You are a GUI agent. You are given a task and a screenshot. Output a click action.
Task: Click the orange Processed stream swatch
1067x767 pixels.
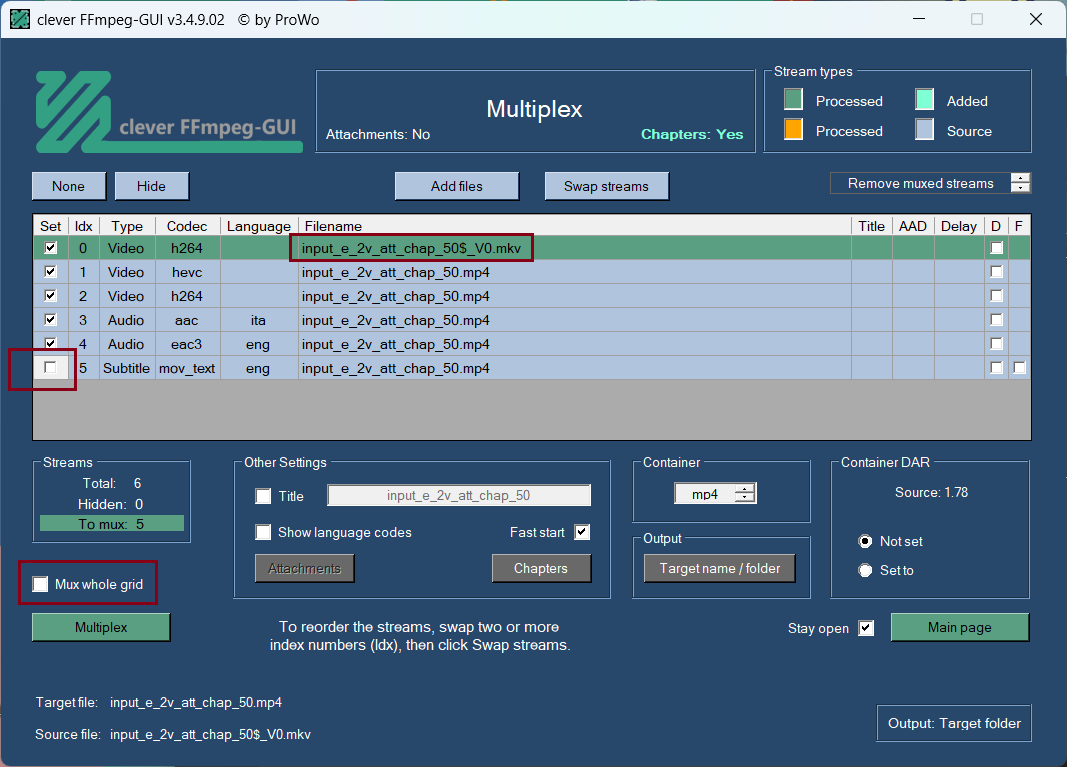(793, 130)
